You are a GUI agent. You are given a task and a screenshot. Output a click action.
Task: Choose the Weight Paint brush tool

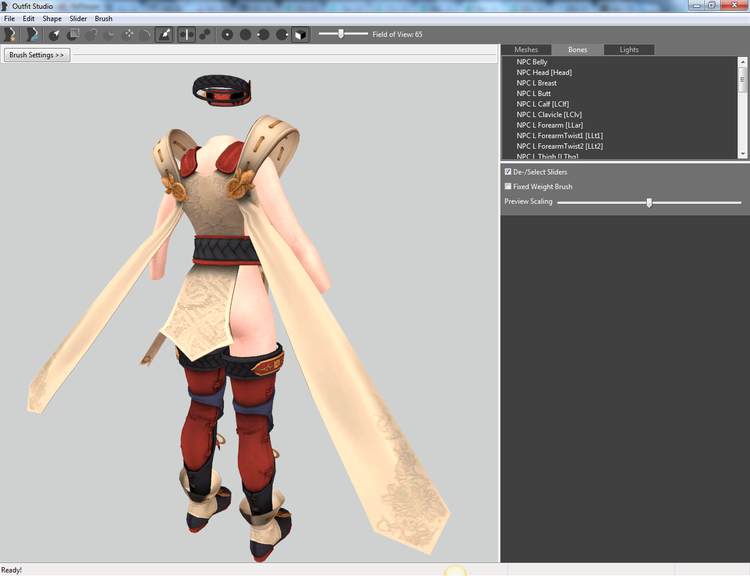pos(164,34)
